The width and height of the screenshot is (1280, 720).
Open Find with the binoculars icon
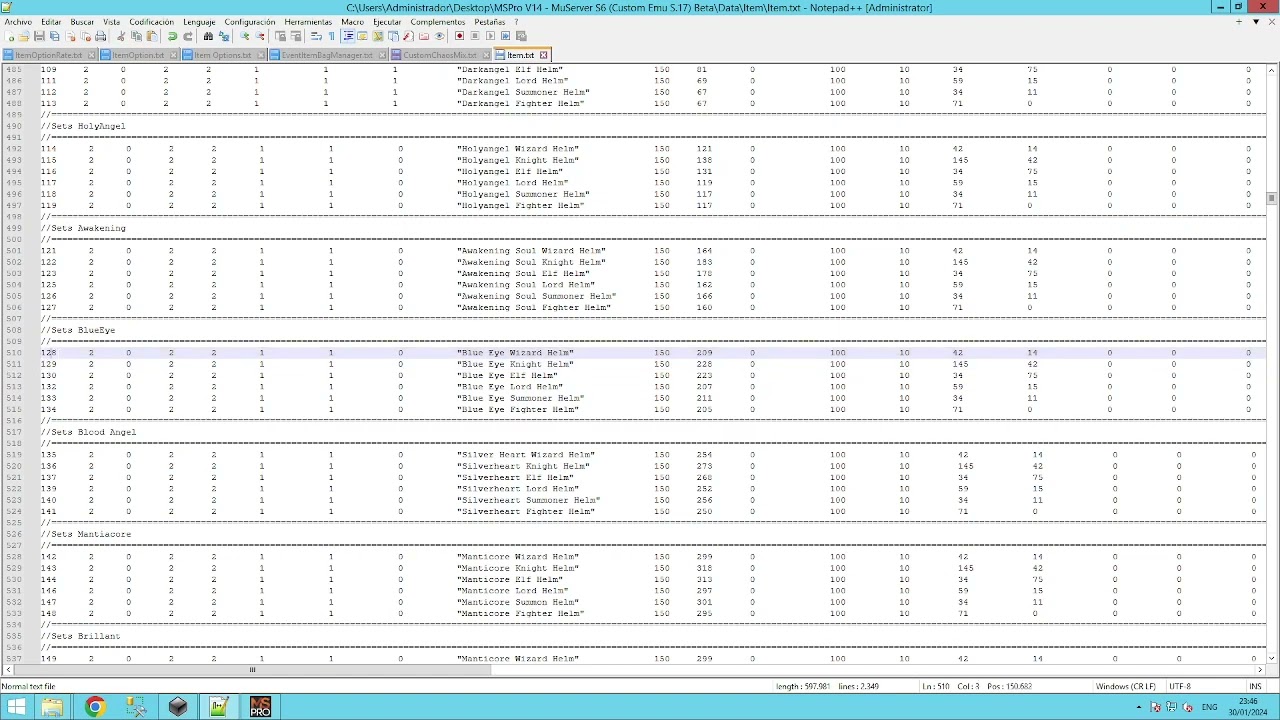tap(208, 36)
